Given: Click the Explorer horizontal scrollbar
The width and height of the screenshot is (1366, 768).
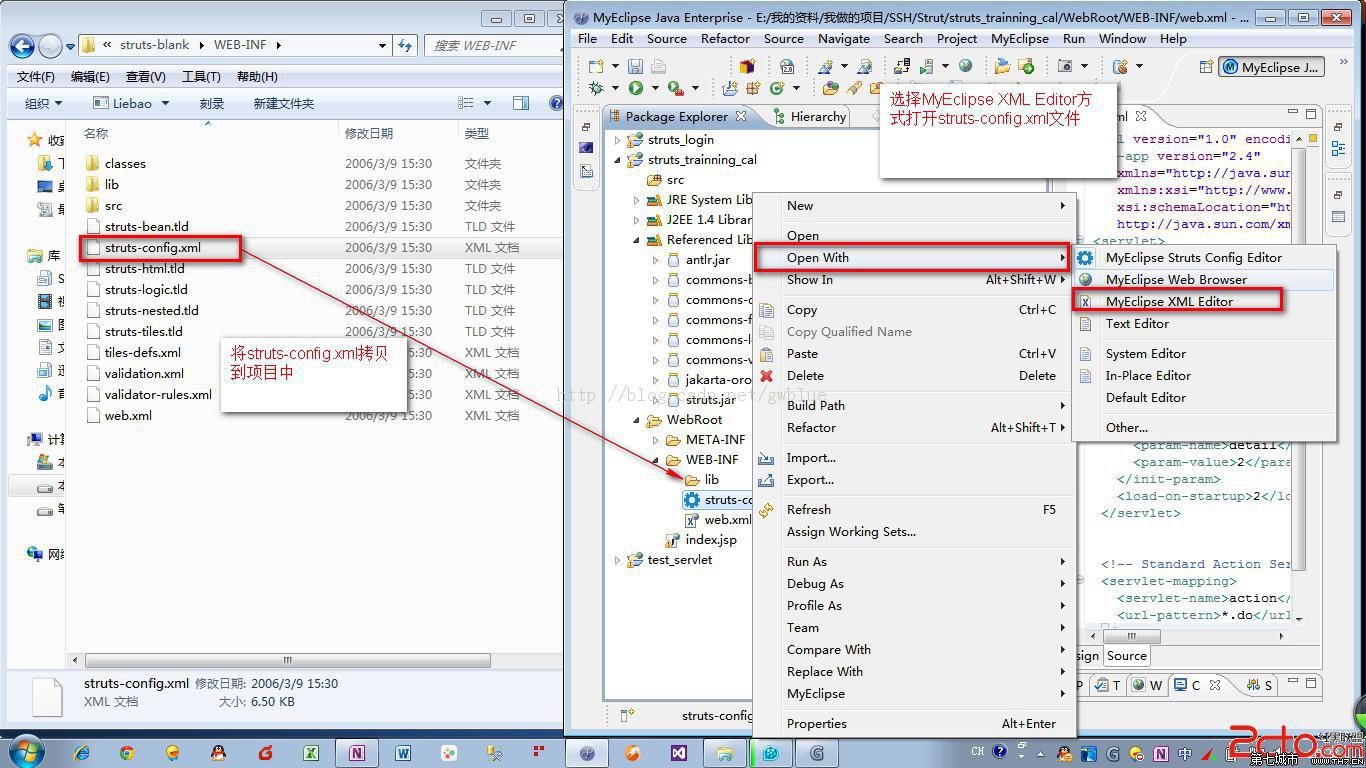Looking at the screenshot, I should (x=286, y=660).
